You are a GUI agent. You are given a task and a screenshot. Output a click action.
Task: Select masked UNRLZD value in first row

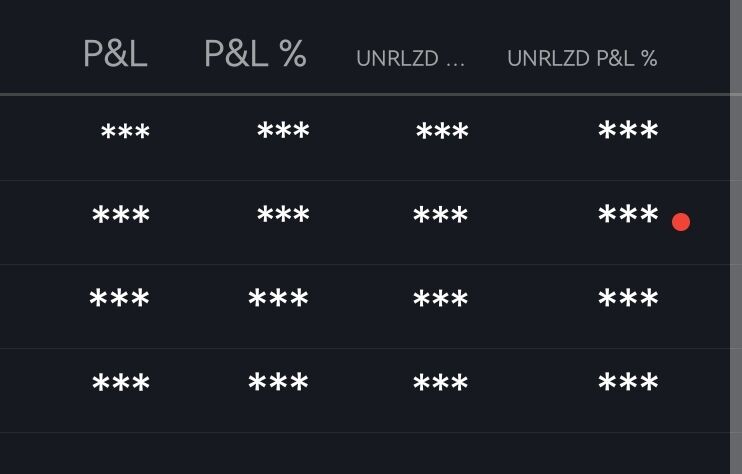click(x=442, y=131)
